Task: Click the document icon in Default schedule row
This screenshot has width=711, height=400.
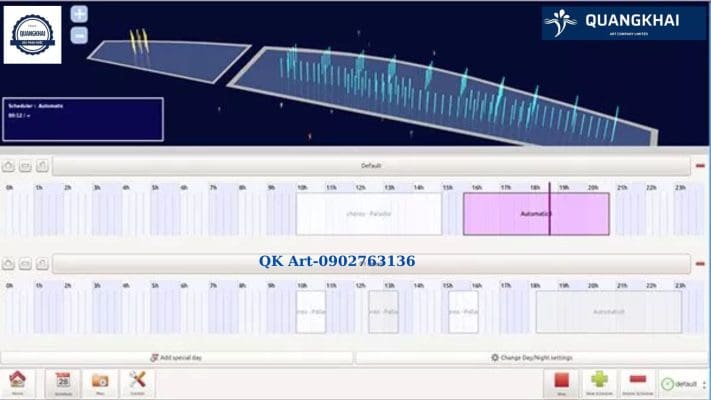Action: pos(42,166)
